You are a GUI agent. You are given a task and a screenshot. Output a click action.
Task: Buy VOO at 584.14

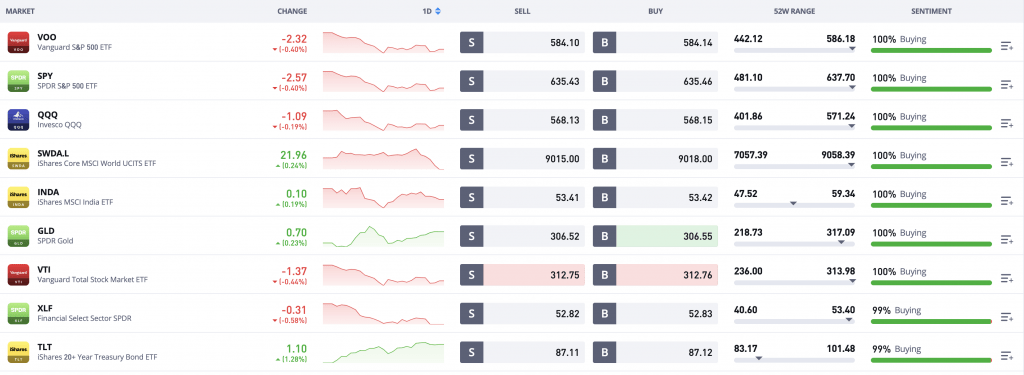click(655, 42)
